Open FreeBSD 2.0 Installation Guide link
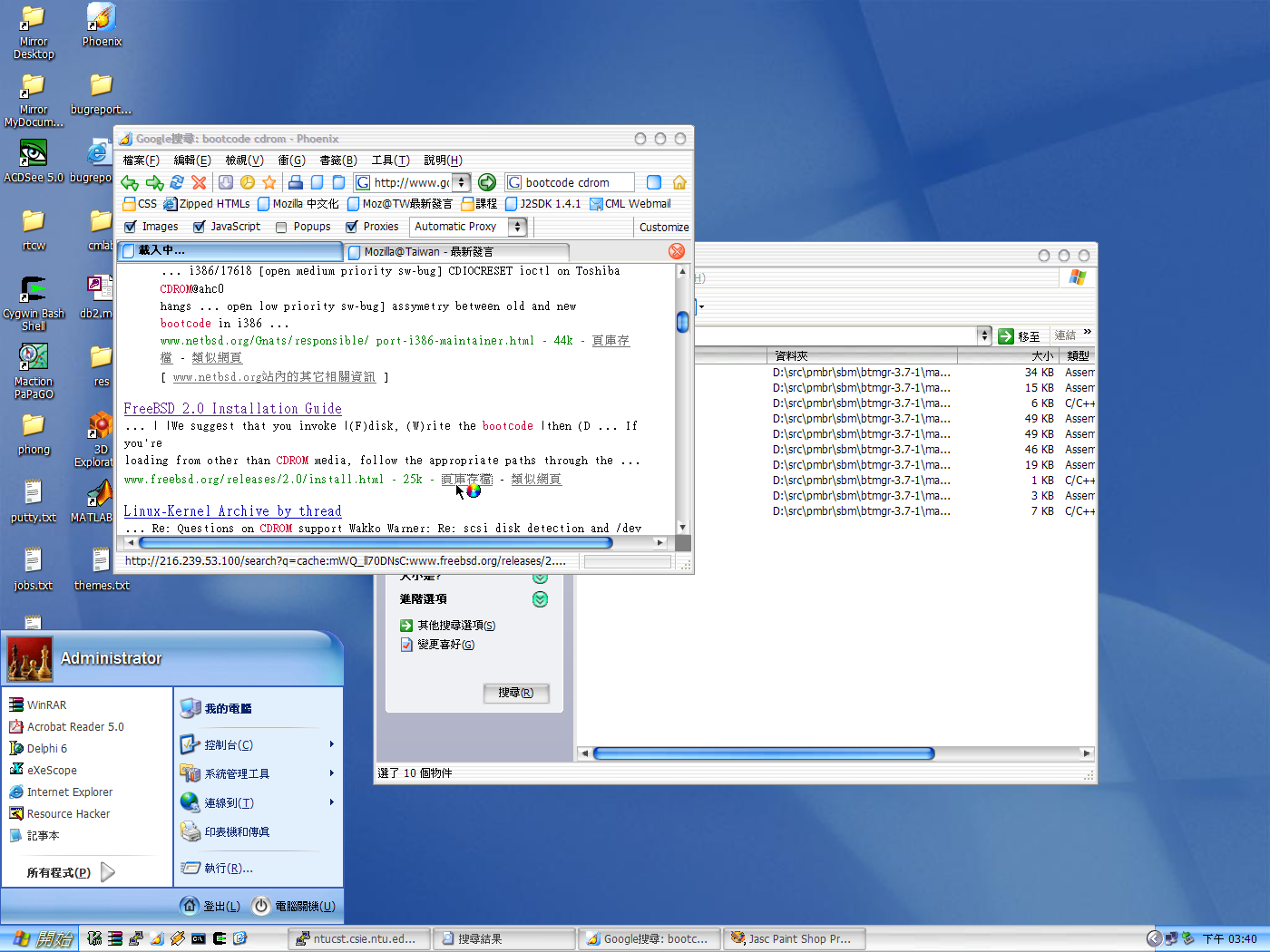Screen dimensions: 1270x952 coord(232,409)
